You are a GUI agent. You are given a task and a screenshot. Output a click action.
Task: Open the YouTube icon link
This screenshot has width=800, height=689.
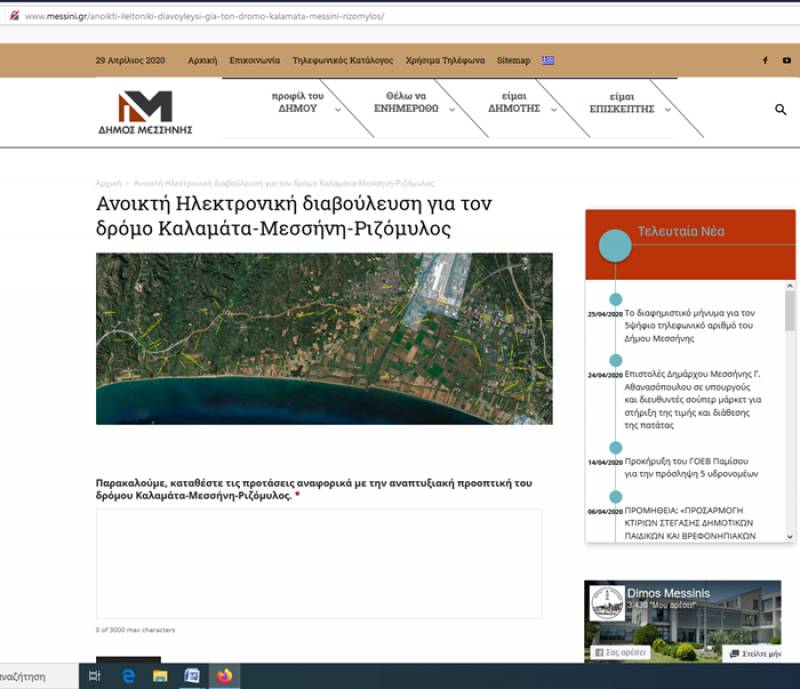pyautogui.click(x=787, y=60)
